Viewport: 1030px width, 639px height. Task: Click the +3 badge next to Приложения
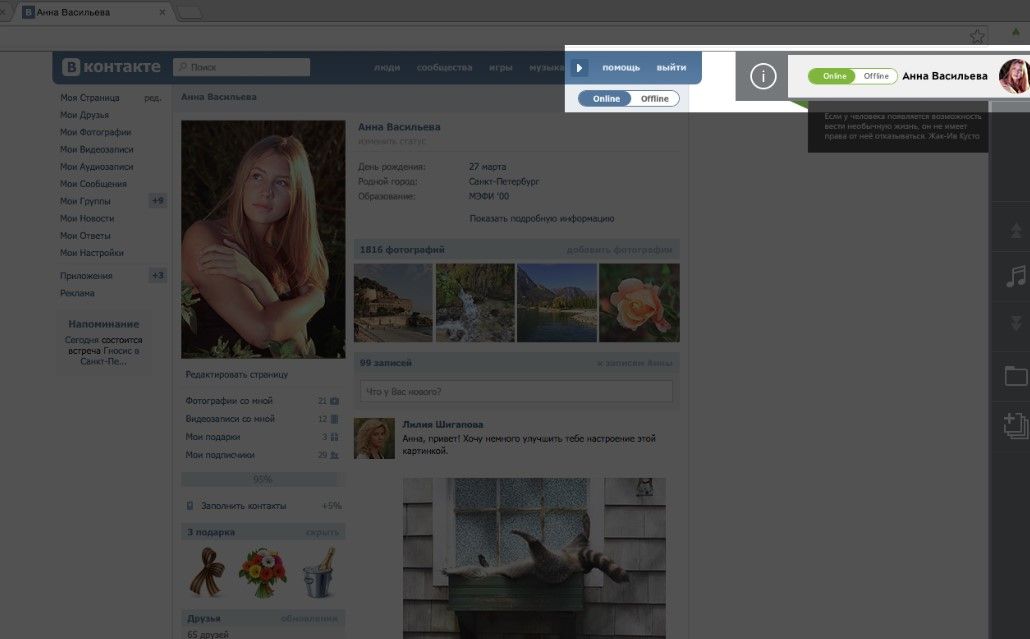point(158,276)
